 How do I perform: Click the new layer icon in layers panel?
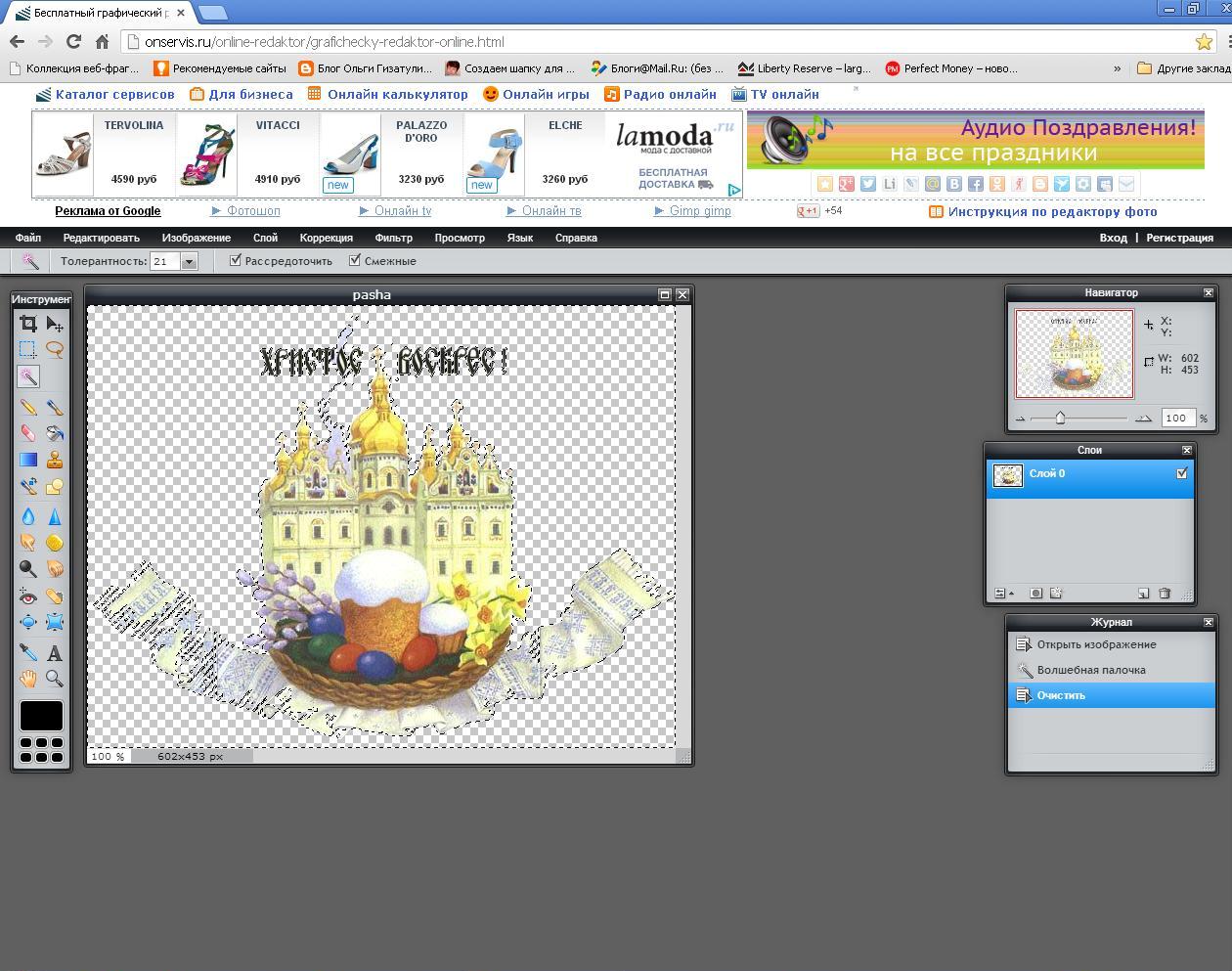click(x=1143, y=593)
